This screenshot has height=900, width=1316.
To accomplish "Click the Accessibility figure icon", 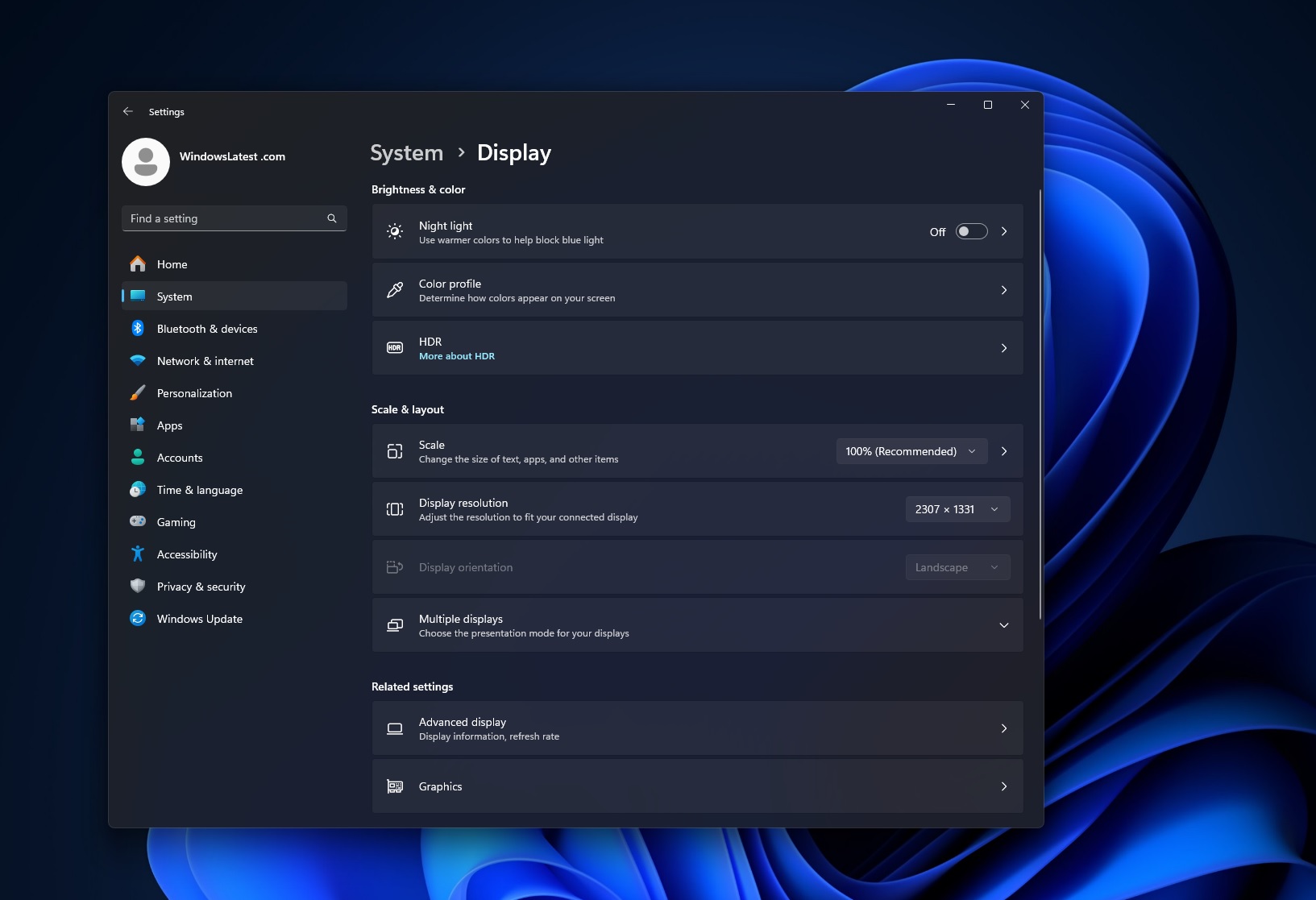I will click(138, 554).
